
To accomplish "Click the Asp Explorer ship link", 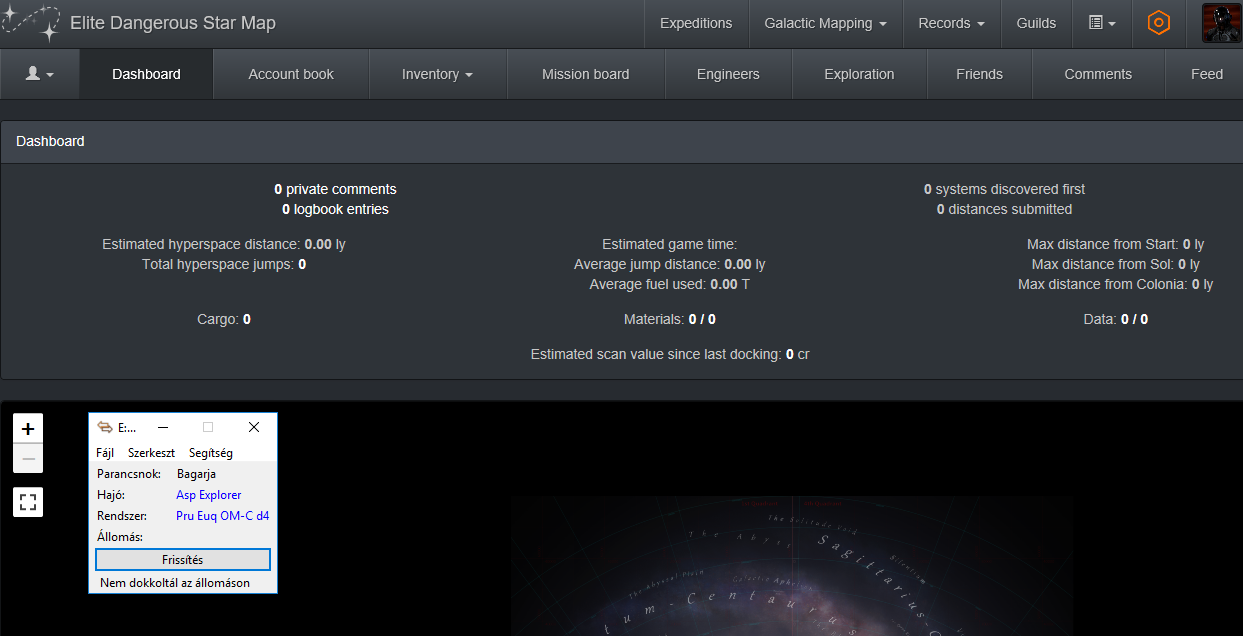I will [x=209, y=495].
